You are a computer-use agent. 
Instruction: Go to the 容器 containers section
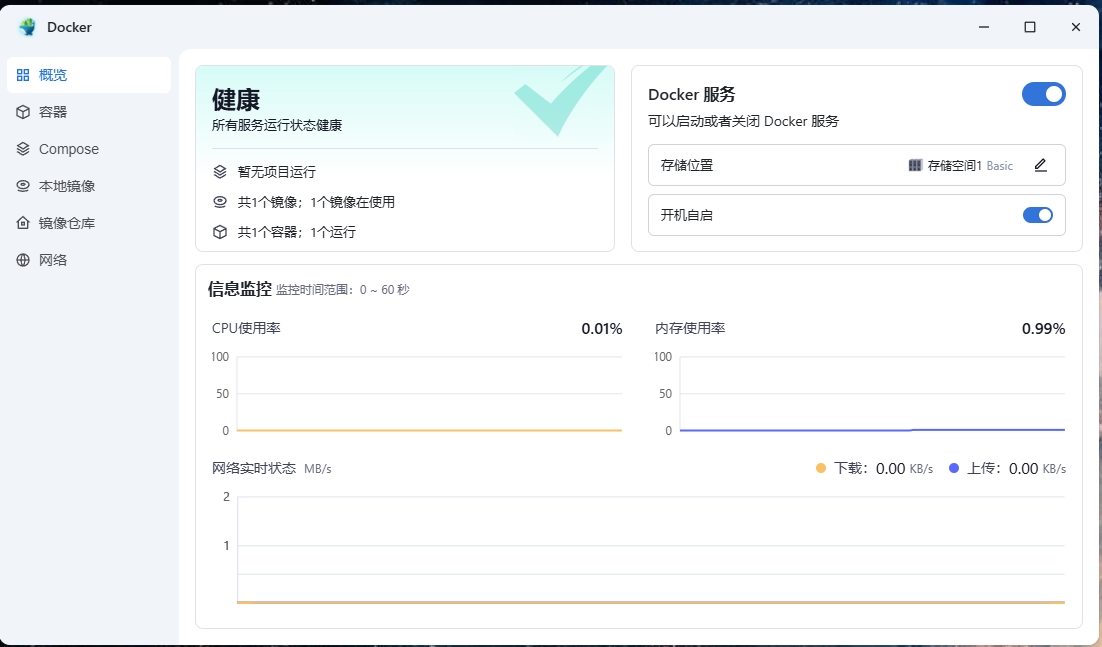click(89, 112)
